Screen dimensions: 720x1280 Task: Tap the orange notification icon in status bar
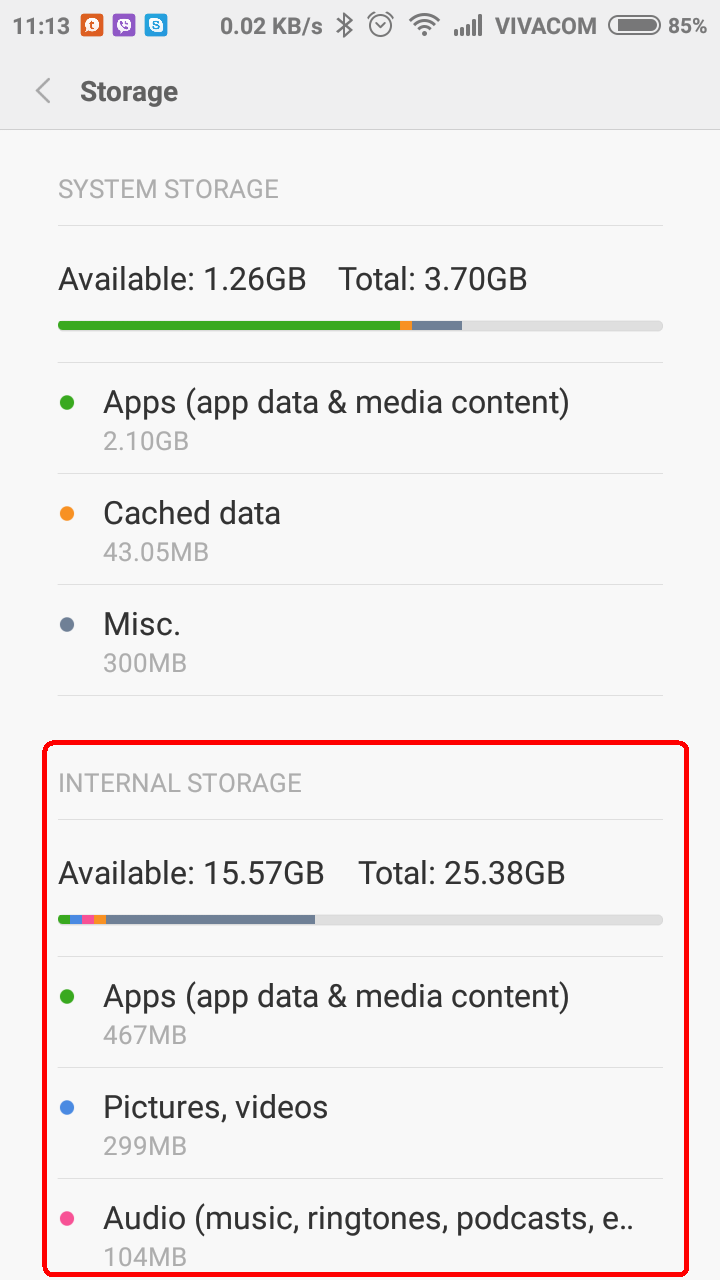(92, 26)
